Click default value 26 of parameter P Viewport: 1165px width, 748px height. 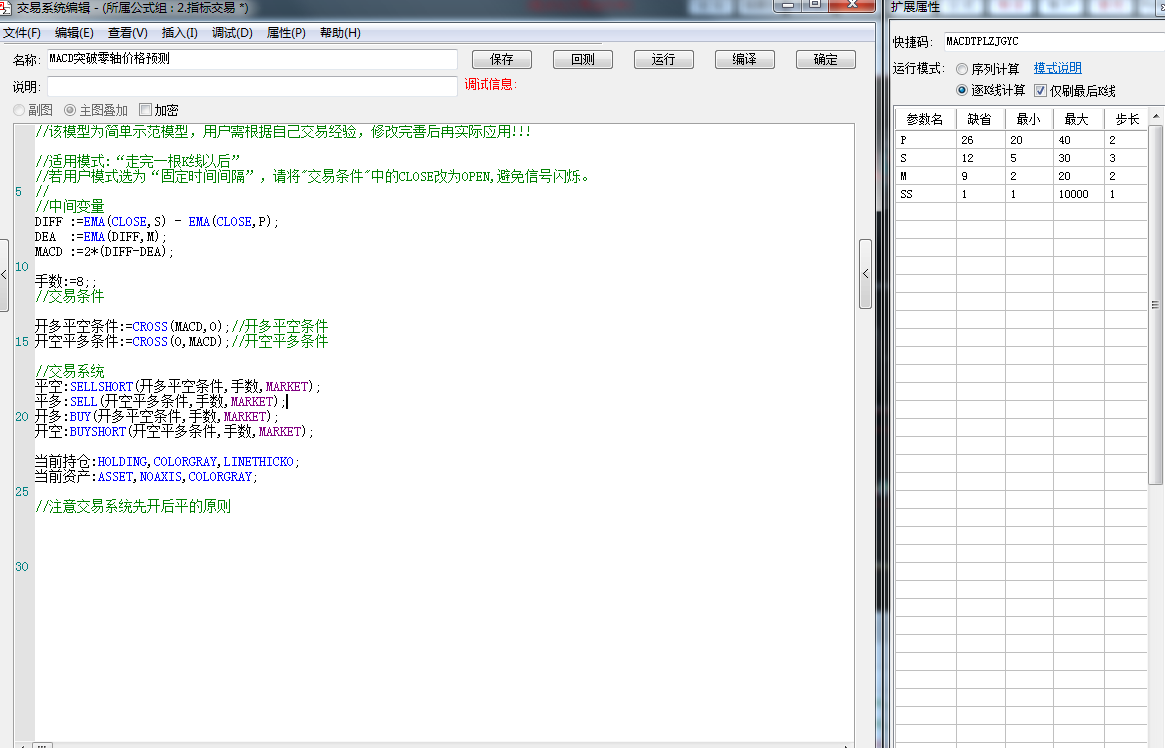tap(981, 140)
